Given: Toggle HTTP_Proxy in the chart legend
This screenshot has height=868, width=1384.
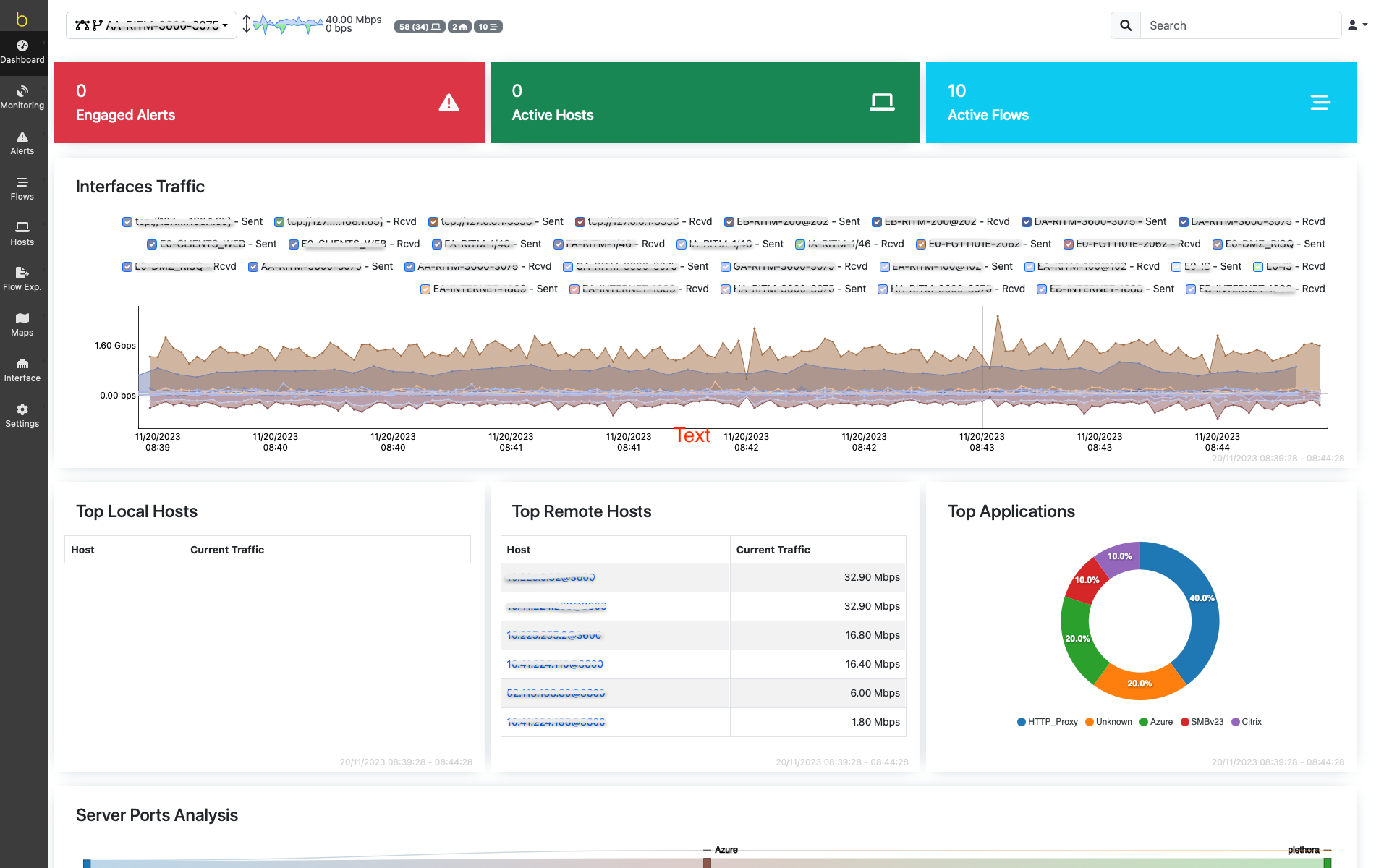Looking at the screenshot, I should click(x=1047, y=722).
